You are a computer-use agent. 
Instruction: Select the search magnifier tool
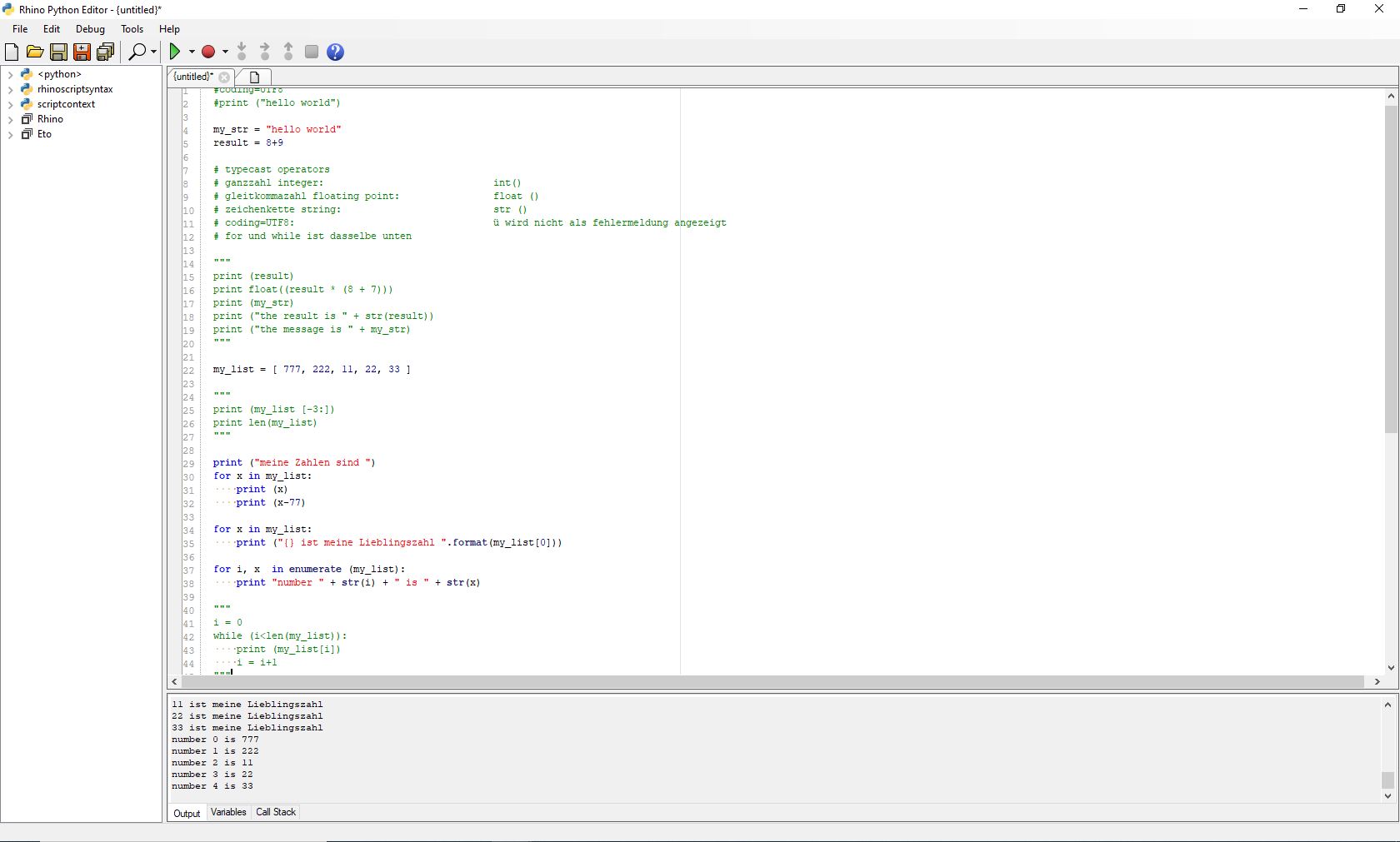pyautogui.click(x=137, y=52)
